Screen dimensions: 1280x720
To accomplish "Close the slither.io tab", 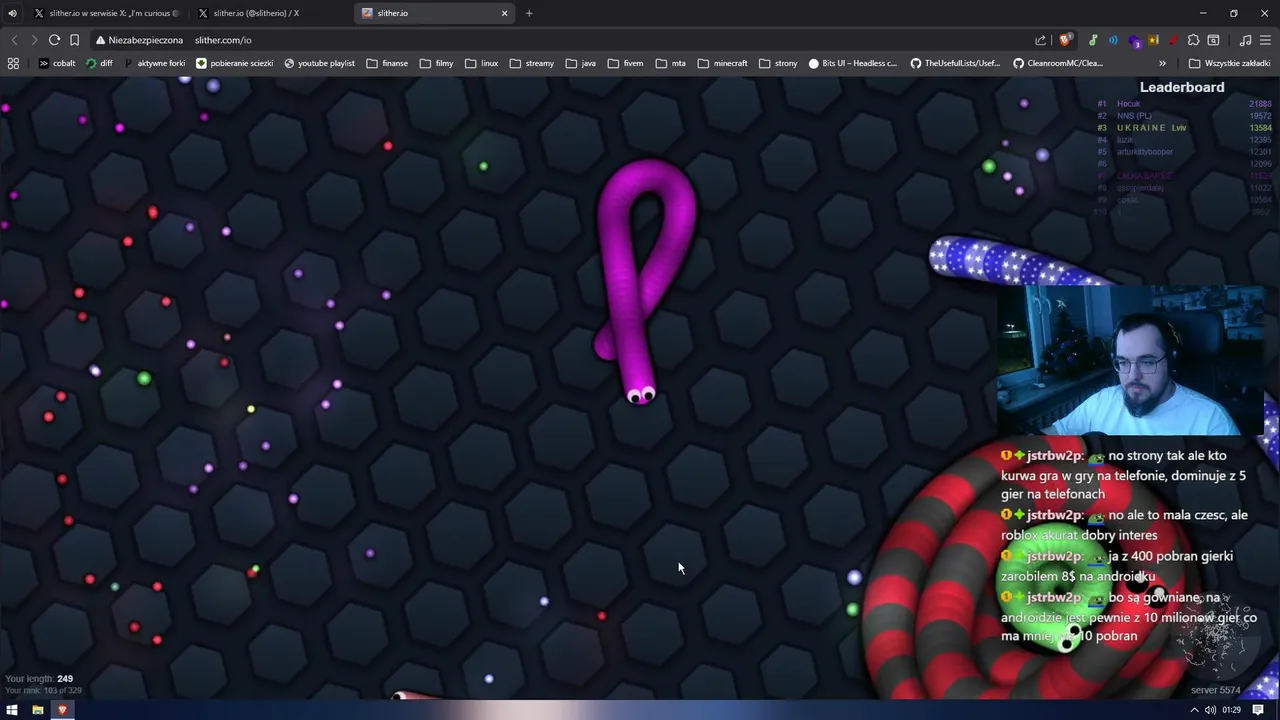I will click(504, 13).
